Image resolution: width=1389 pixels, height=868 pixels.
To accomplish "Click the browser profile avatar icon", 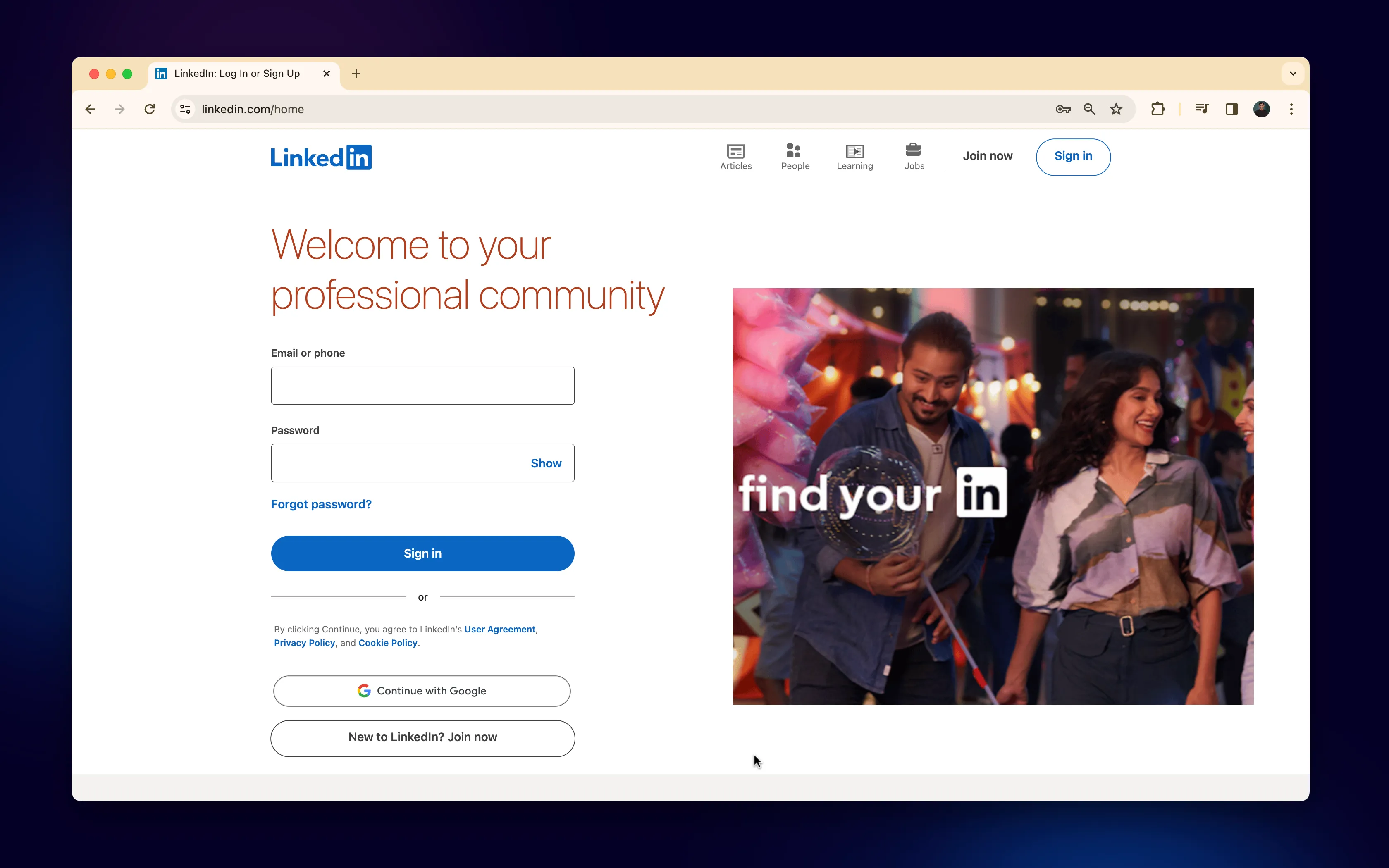I will coord(1262,109).
